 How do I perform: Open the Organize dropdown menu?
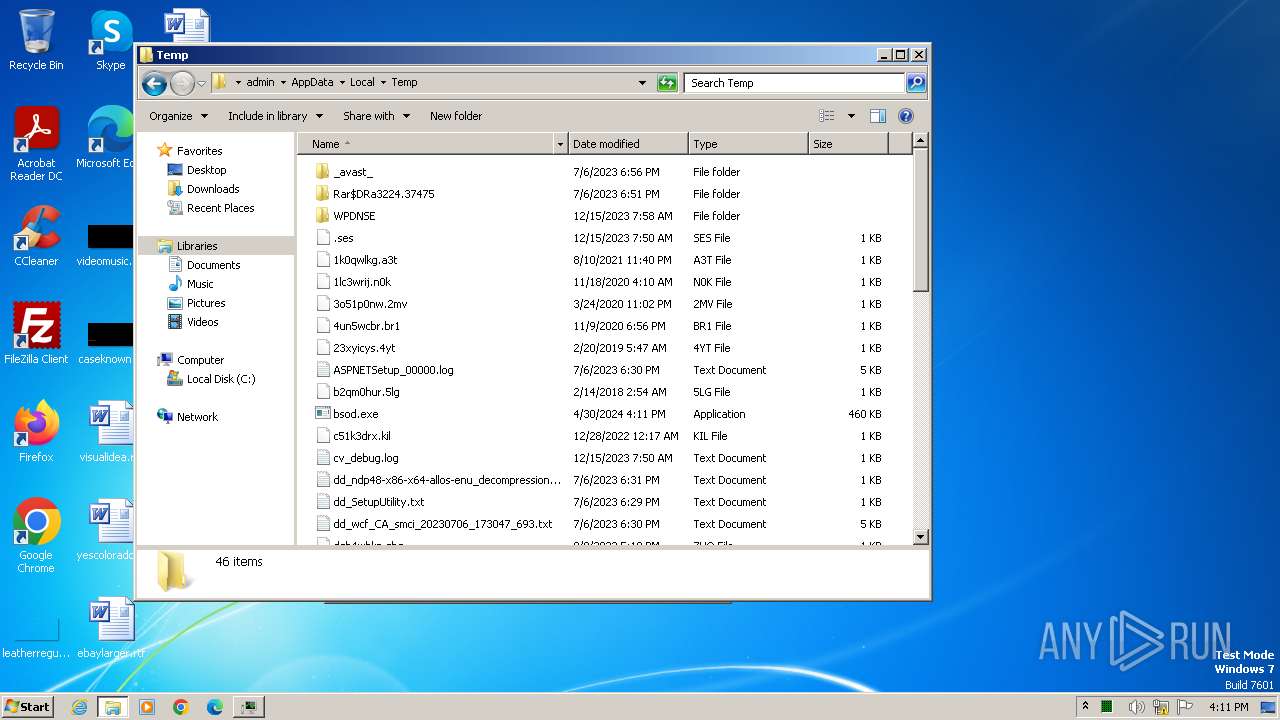click(x=178, y=116)
